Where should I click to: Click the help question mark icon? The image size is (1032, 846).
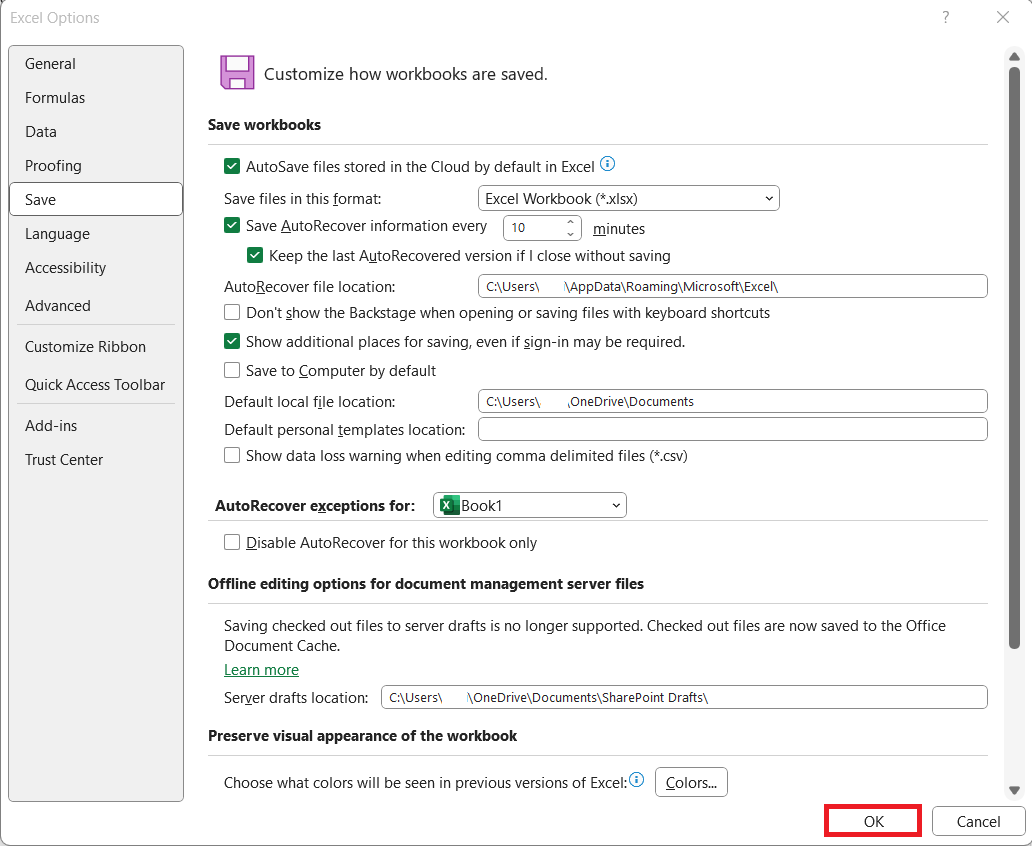tap(946, 17)
